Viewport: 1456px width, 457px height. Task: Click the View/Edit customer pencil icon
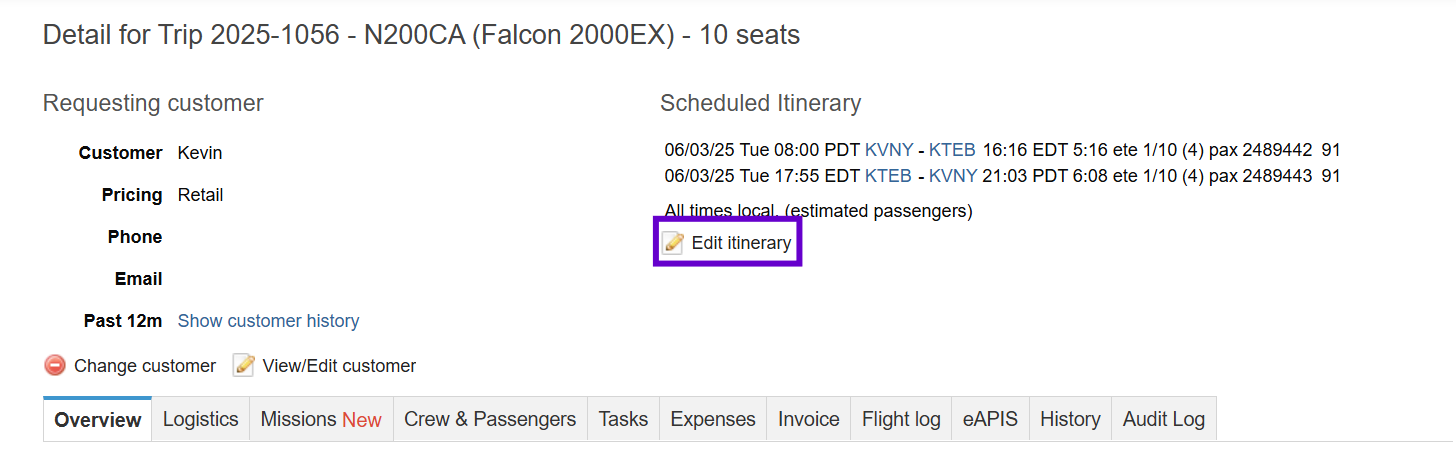244,365
